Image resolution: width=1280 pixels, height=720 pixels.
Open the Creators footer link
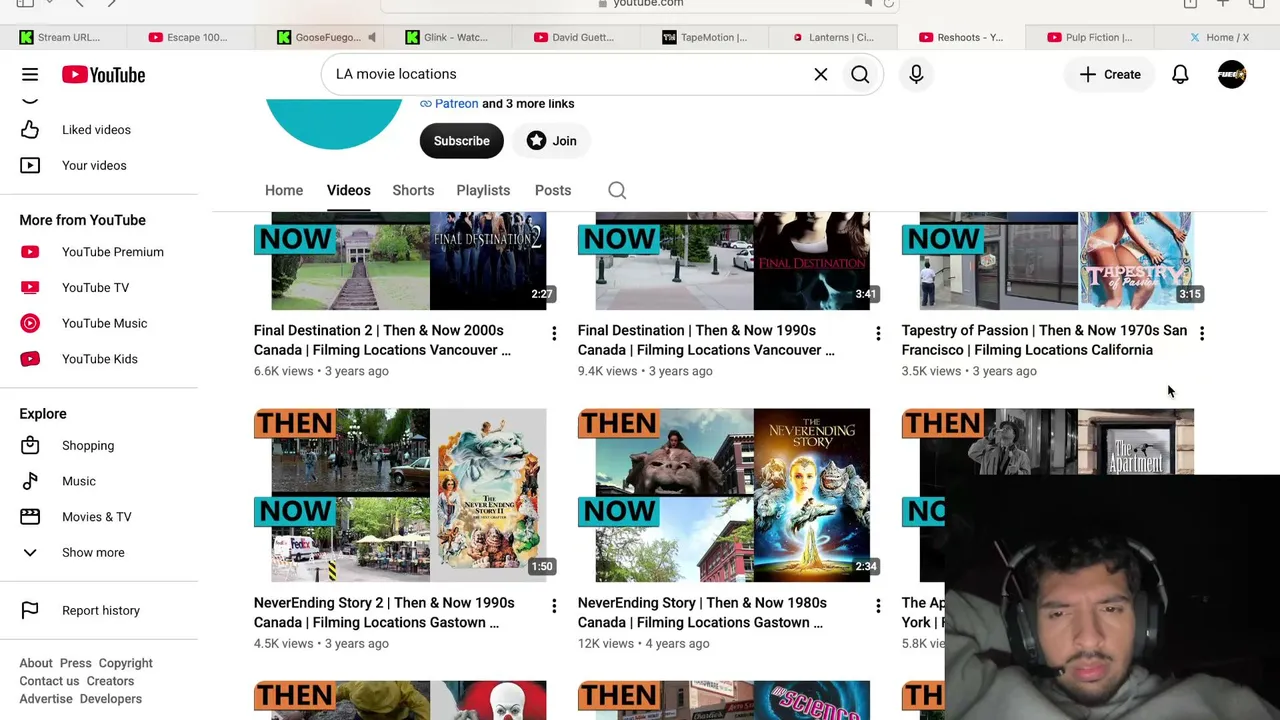pos(110,681)
